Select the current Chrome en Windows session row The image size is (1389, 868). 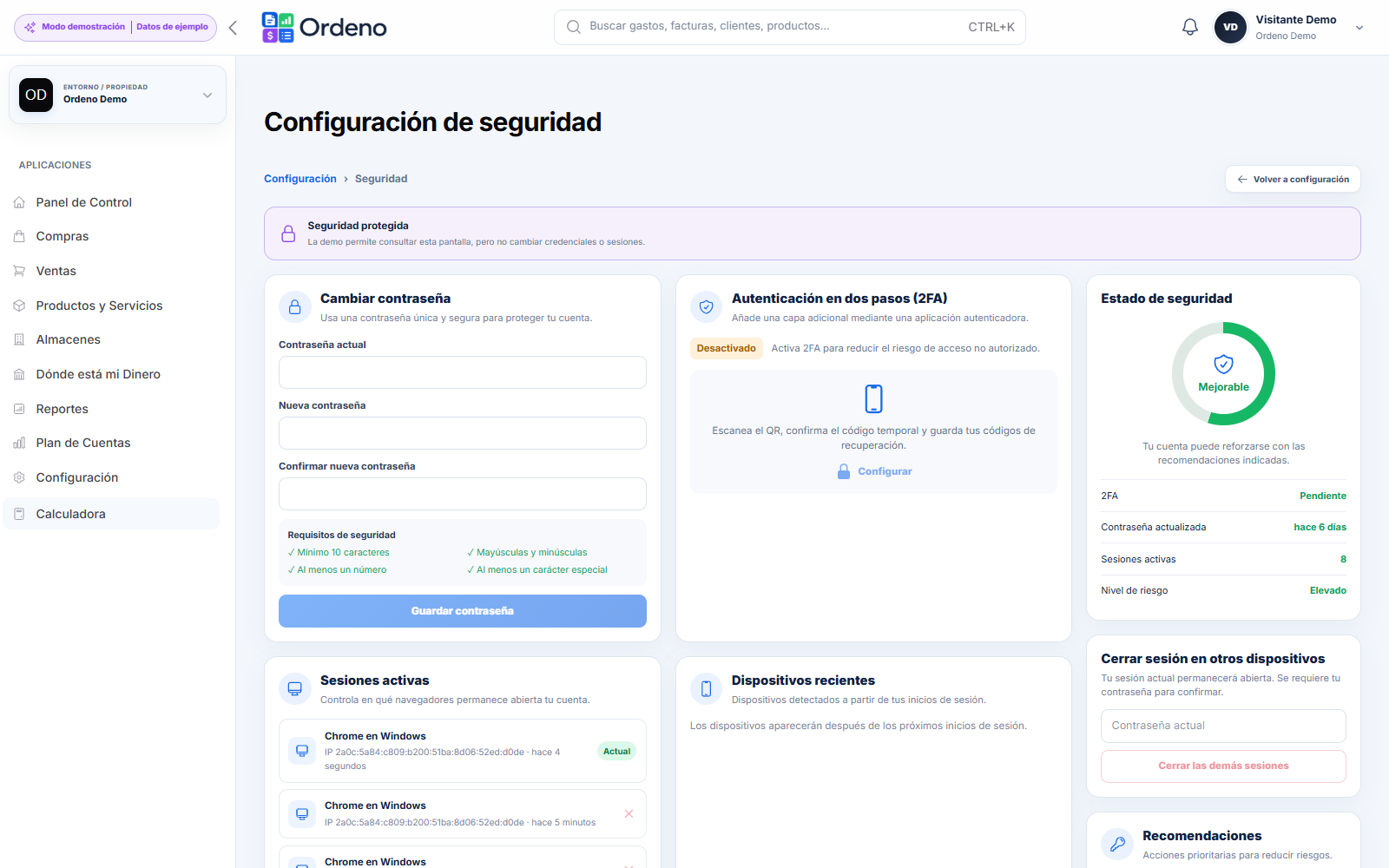pos(463,751)
